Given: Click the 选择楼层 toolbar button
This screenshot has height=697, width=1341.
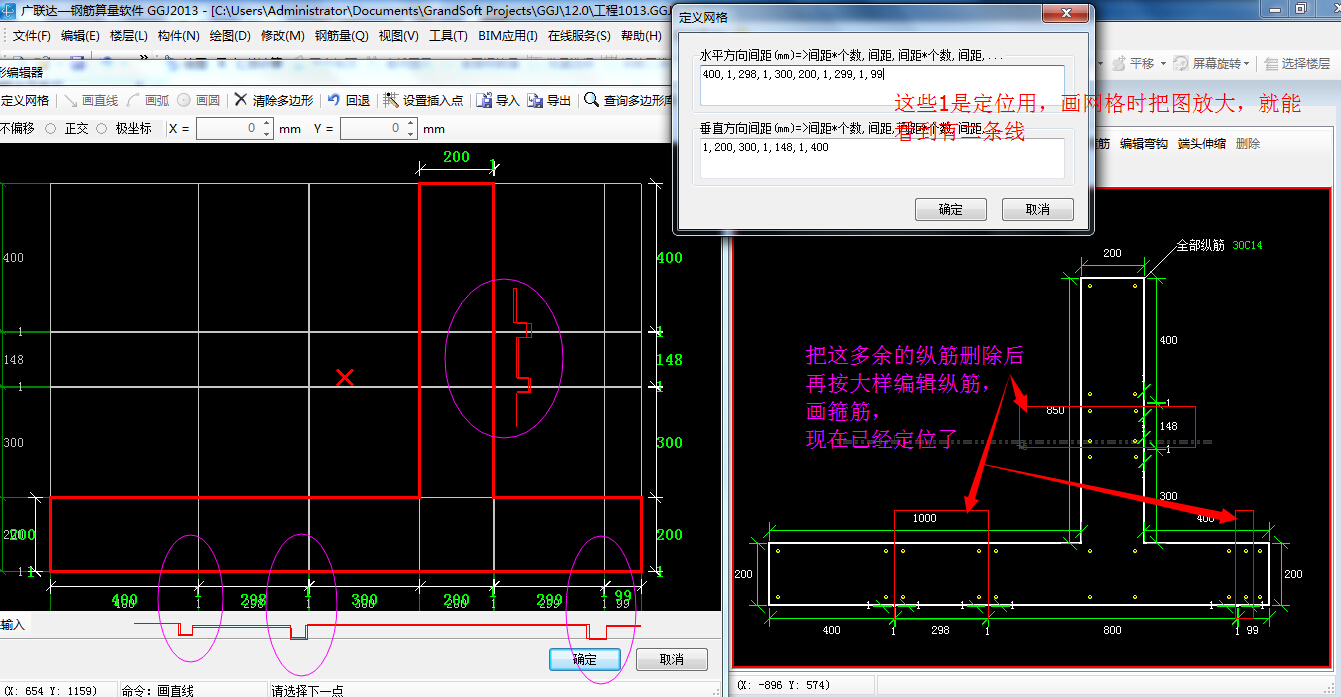Looking at the screenshot, I should tap(1297, 63).
